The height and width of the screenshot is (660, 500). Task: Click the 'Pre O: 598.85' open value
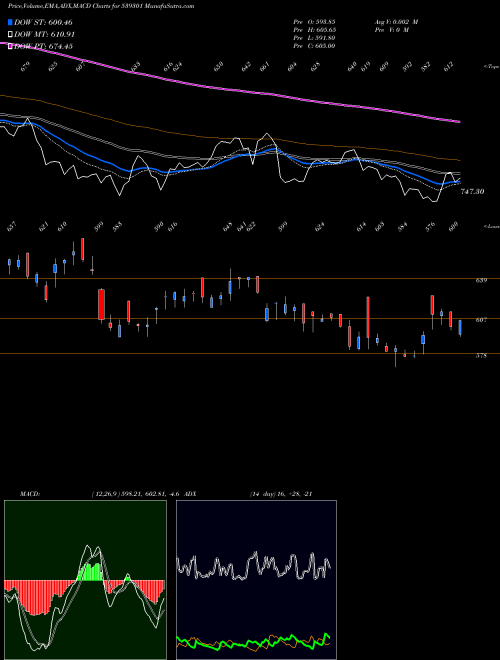point(314,21)
